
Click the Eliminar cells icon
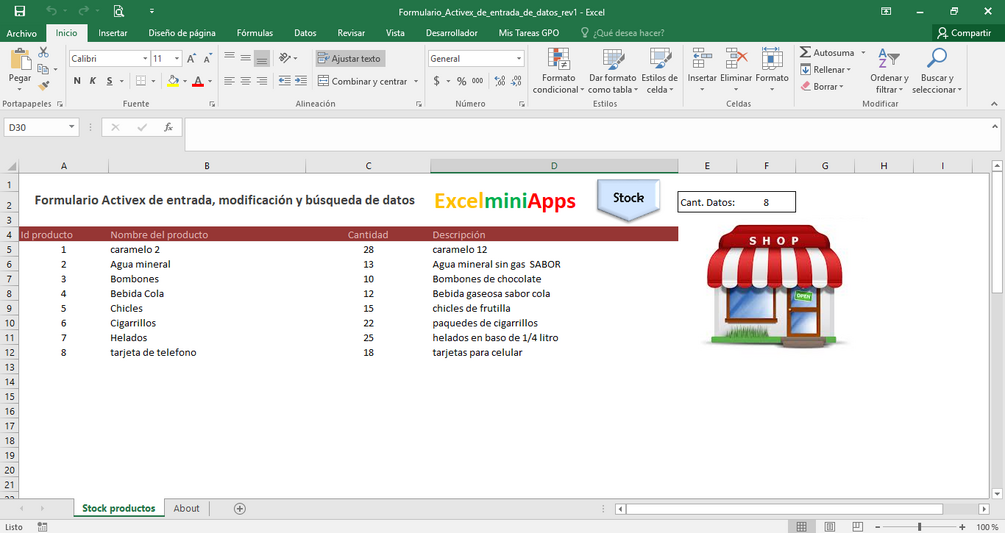[736, 58]
